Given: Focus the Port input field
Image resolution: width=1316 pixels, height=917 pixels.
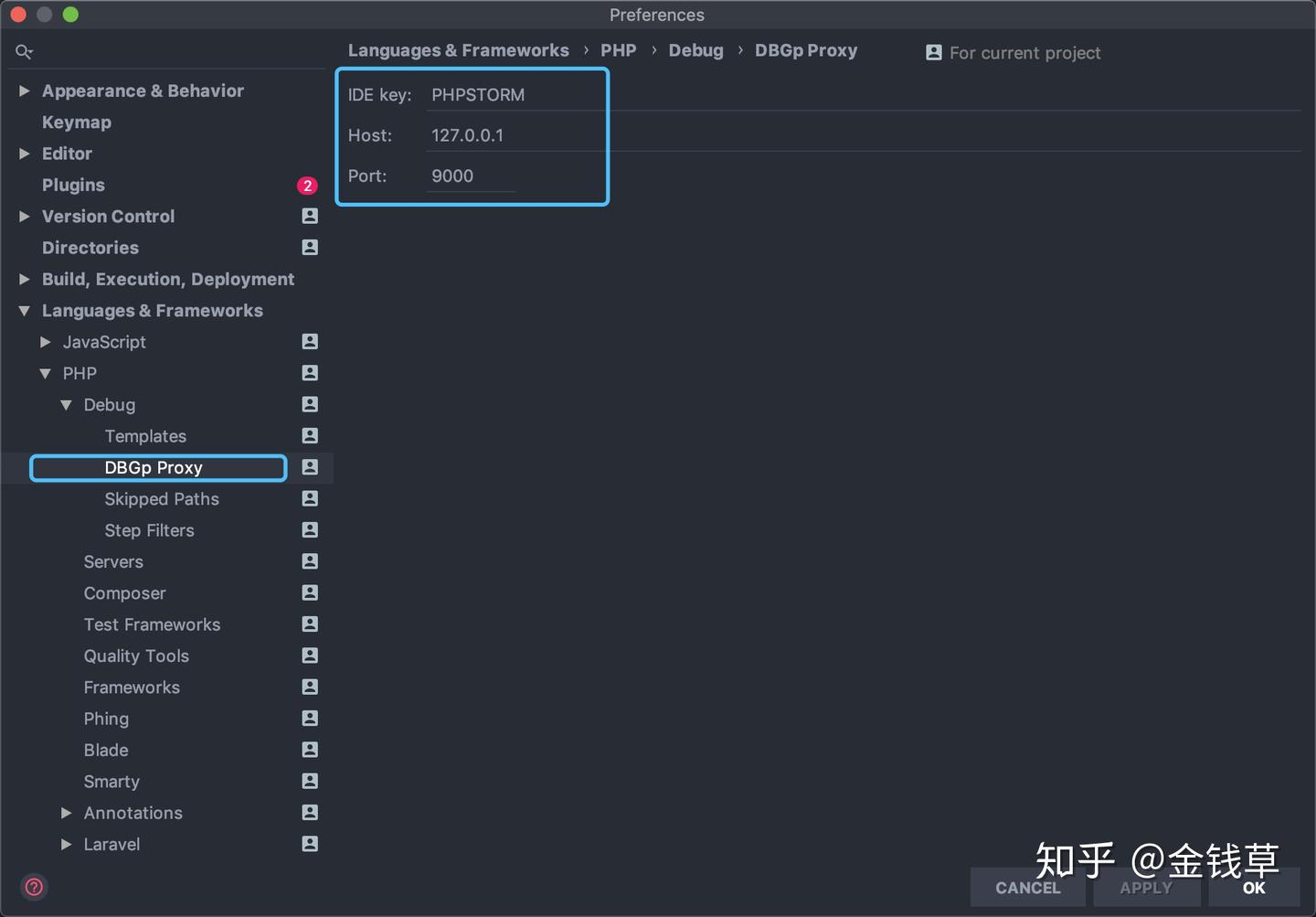Looking at the screenshot, I should [472, 176].
